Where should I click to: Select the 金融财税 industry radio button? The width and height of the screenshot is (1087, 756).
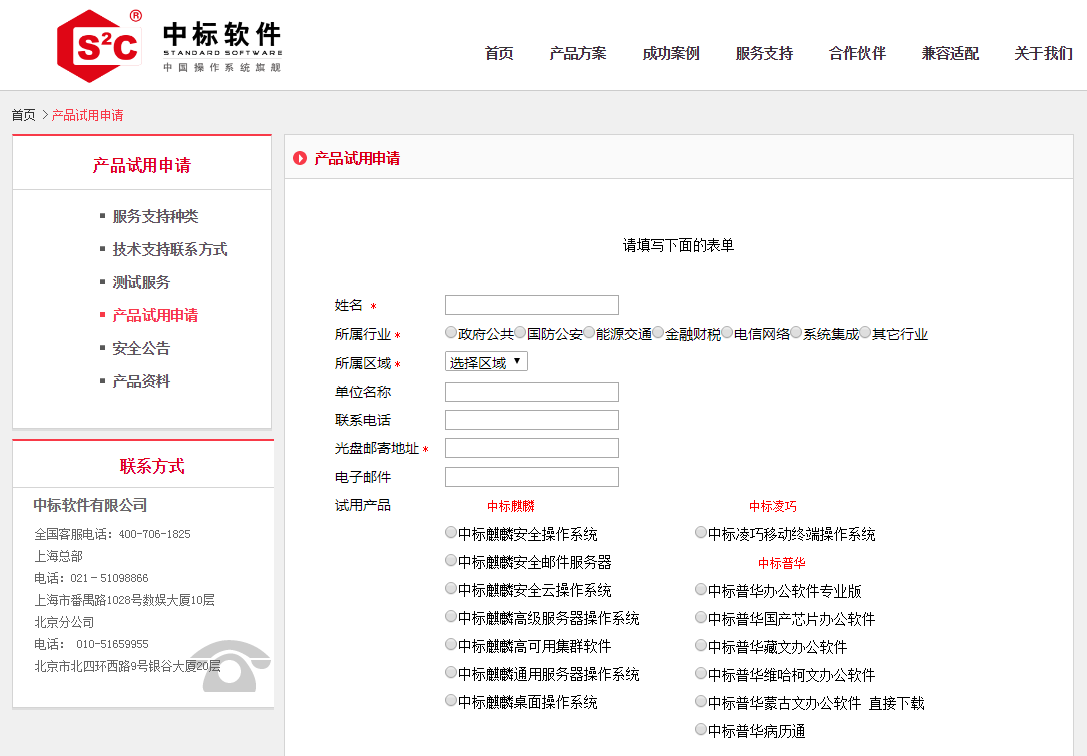coord(658,333)
